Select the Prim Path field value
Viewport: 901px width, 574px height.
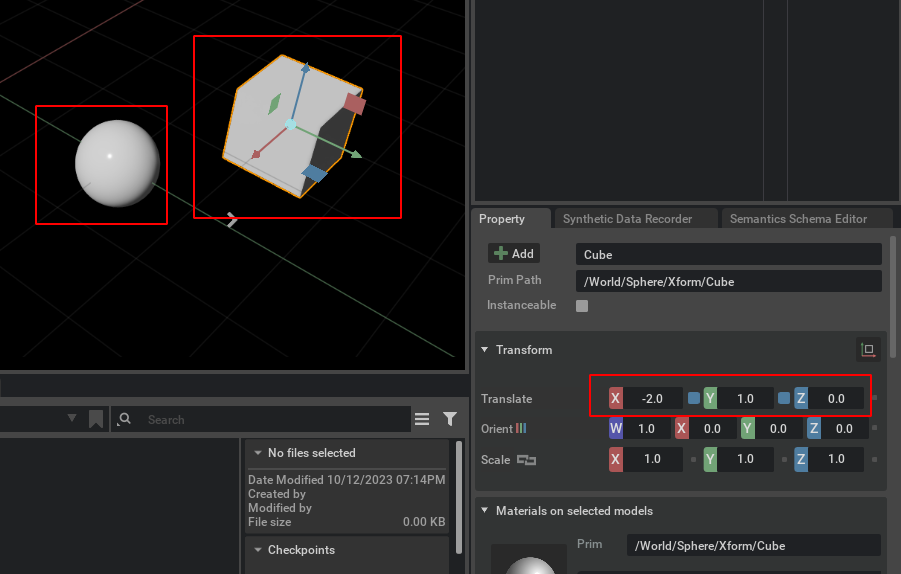click(x=728, y=282)
